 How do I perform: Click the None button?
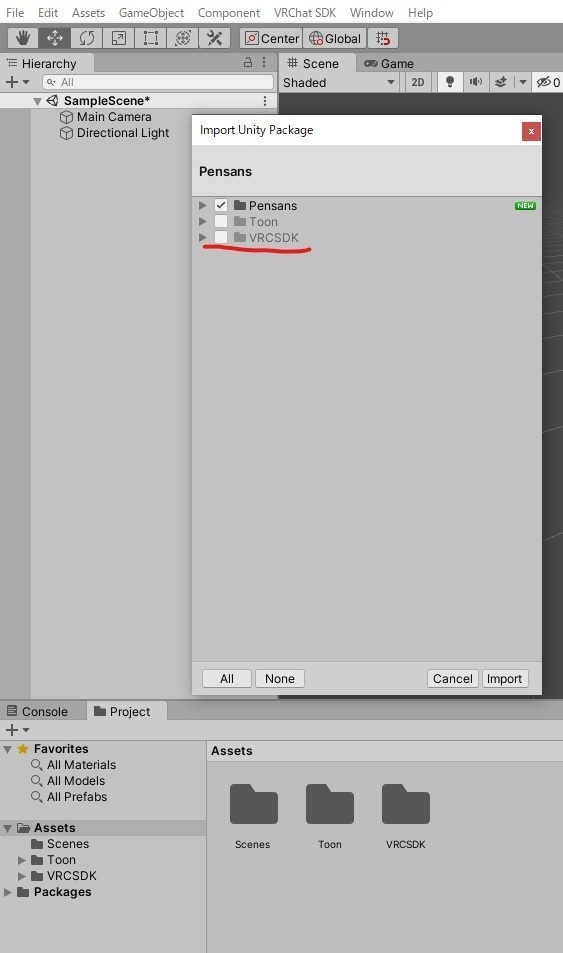[x=280, y=678]
